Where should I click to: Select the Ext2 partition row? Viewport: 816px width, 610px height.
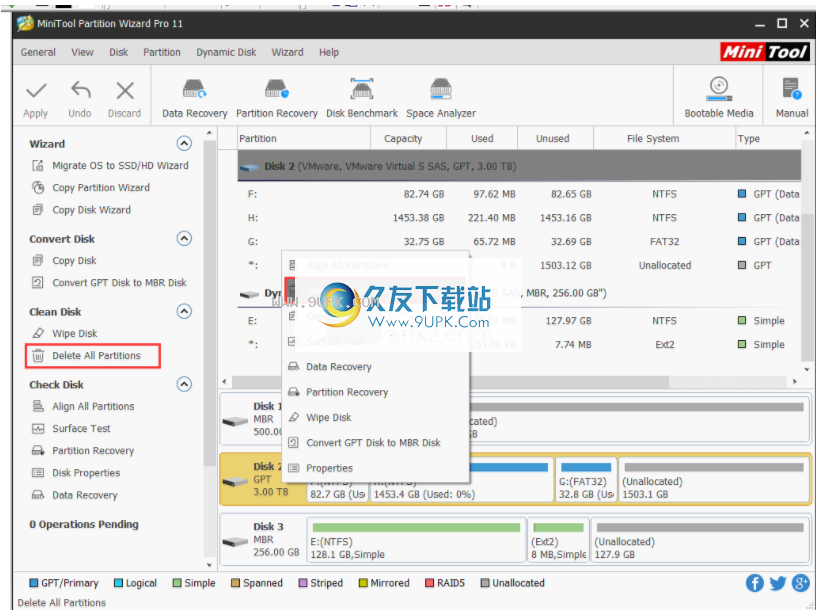[519, 345]
